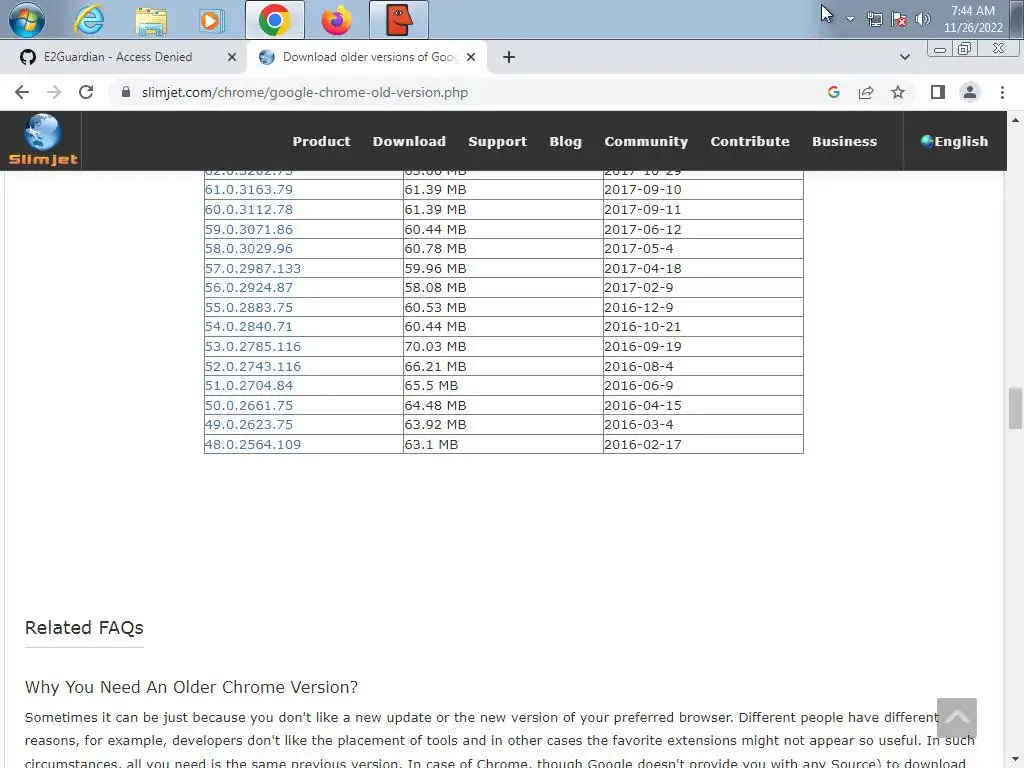Open the Windows Start orb

pyautogui.click(x=27, y=20)
